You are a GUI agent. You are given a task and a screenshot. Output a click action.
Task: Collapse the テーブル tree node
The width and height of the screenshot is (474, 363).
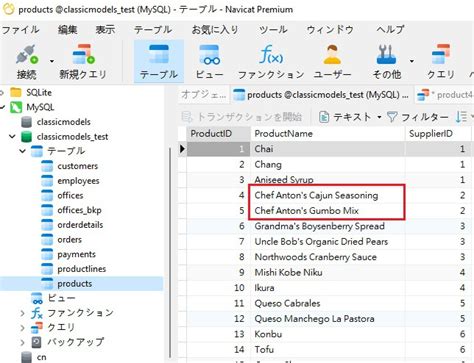22,151
